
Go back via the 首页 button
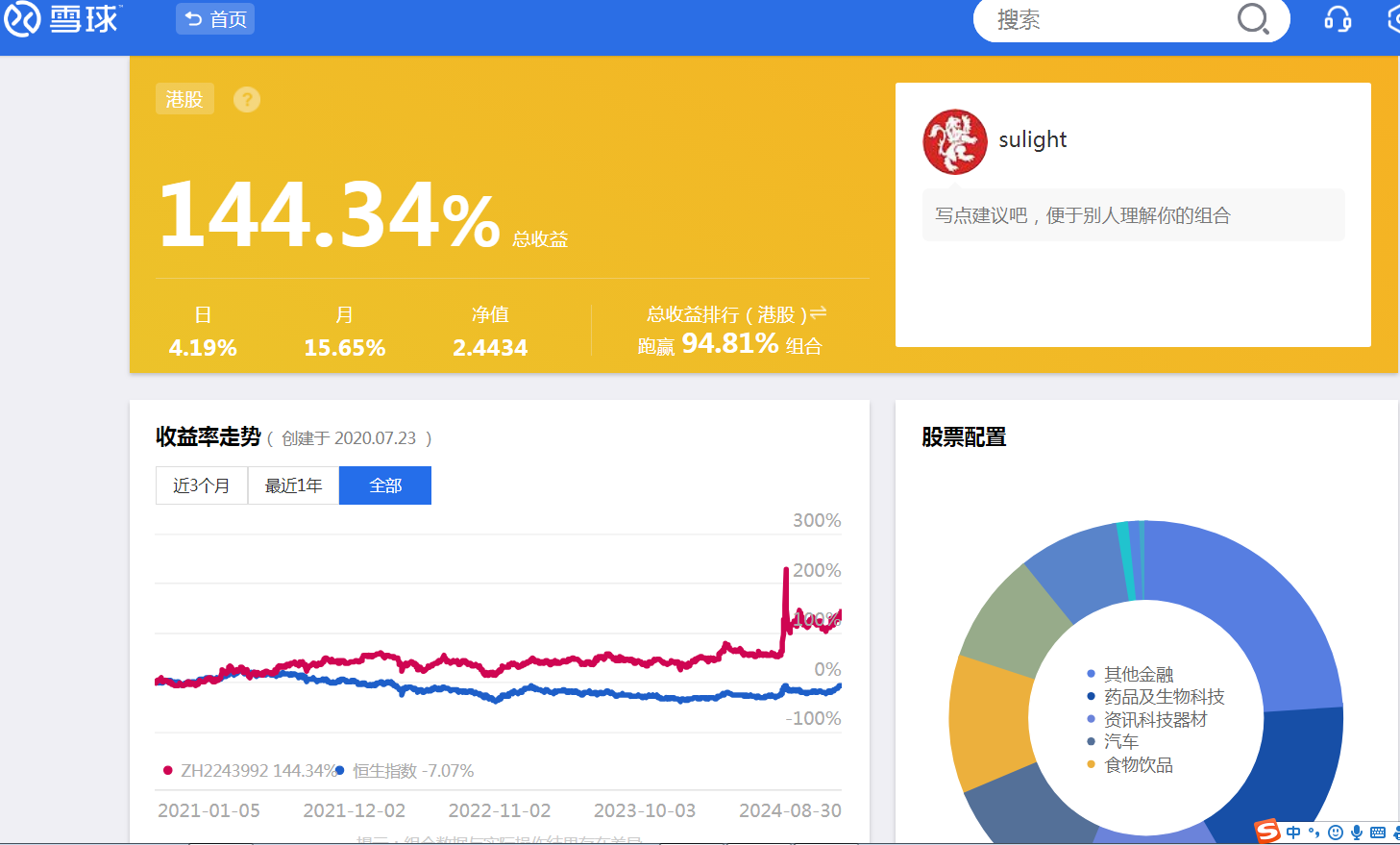(215, 19)
